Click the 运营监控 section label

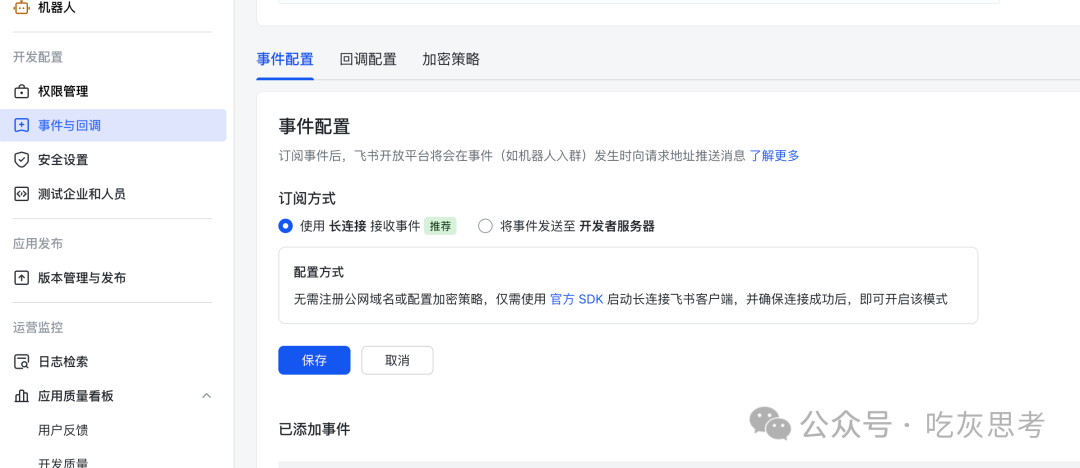tap(38, 327)
